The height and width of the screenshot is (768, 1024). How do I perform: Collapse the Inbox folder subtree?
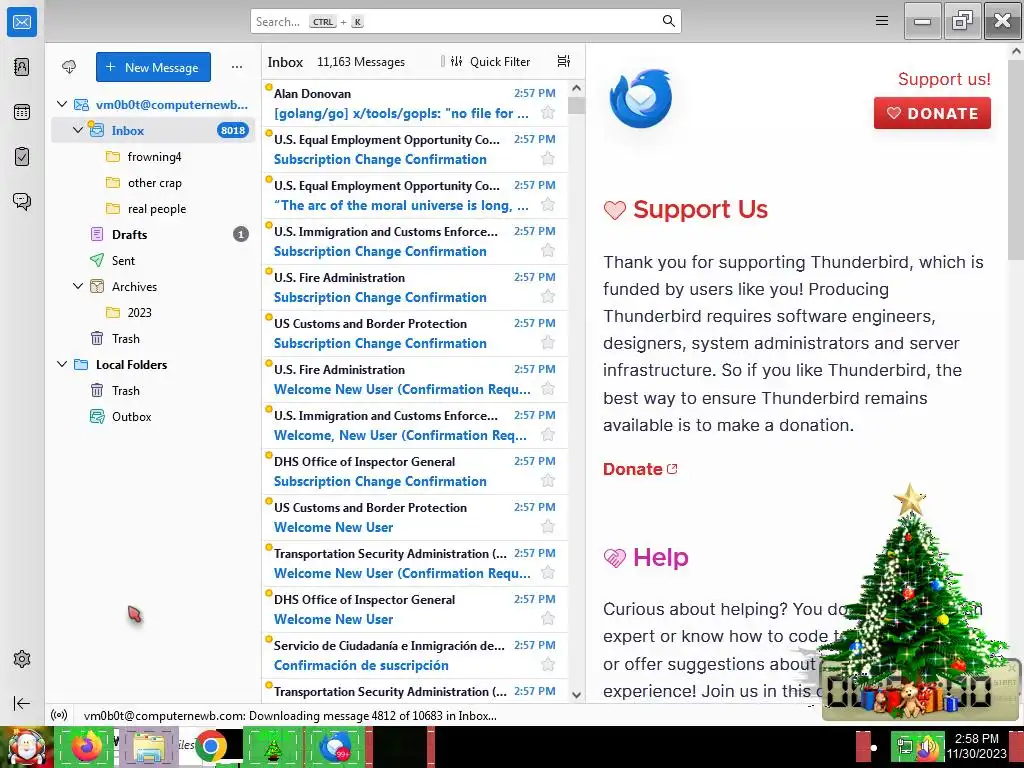pyautogui.click(x=78, y=130)
